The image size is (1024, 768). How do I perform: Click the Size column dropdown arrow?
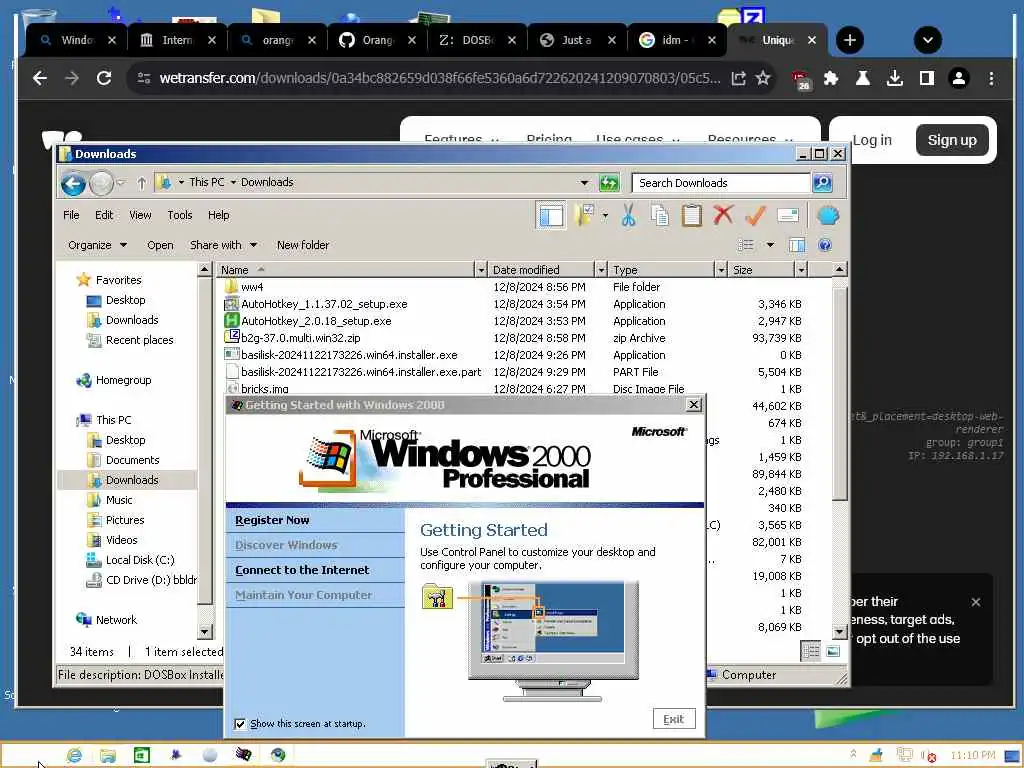click(x=801, y=270)
